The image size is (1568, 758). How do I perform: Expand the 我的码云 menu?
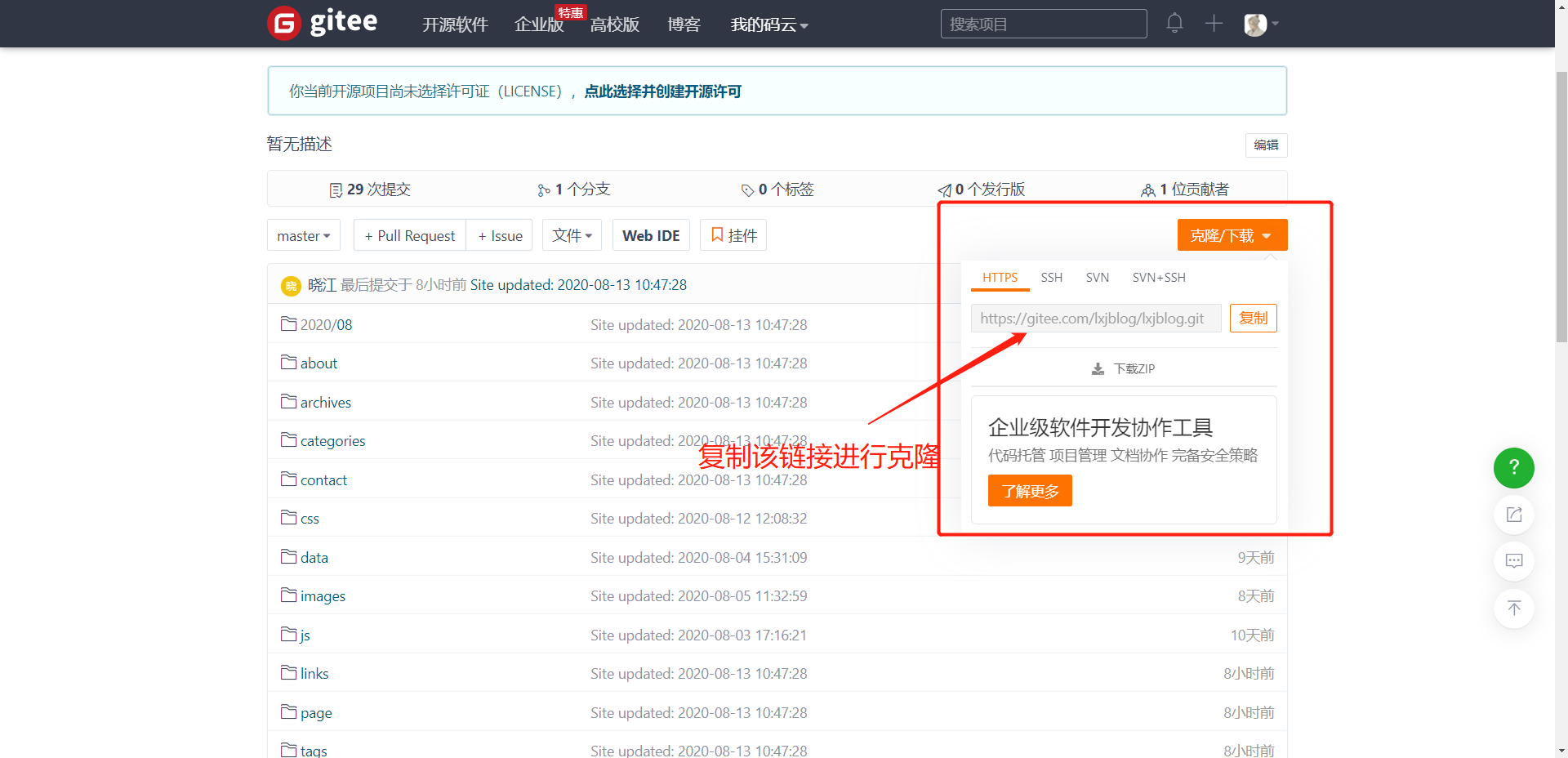coord(768,25)
